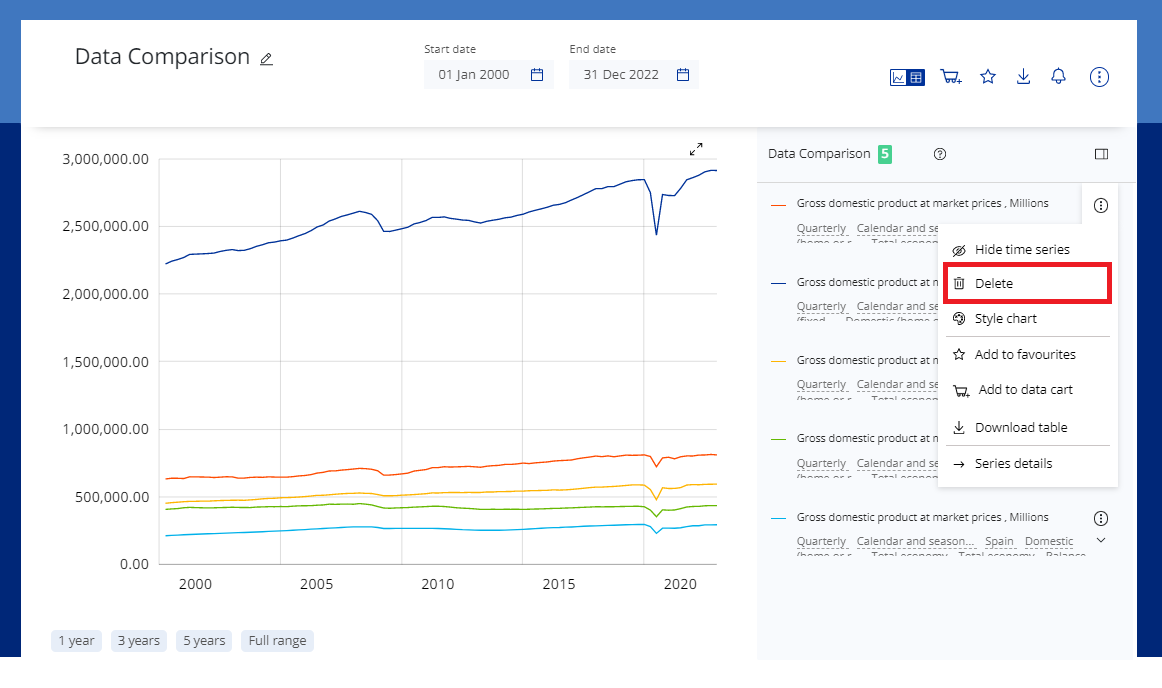This screenshot has width=1162, height=688.
Task: Set range to 5 years
Action: pos(203,641)
